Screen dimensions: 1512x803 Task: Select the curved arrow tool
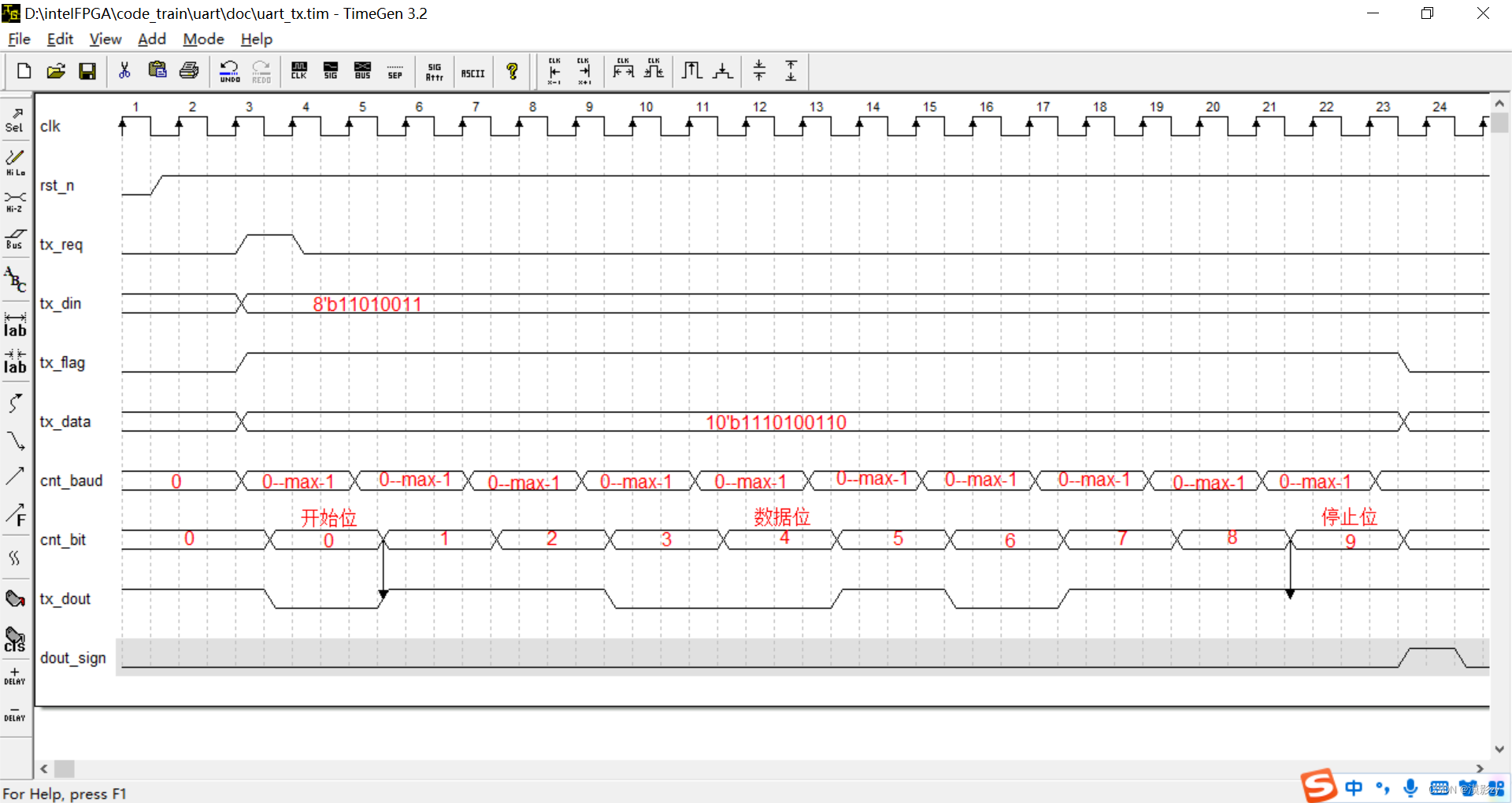15,403
